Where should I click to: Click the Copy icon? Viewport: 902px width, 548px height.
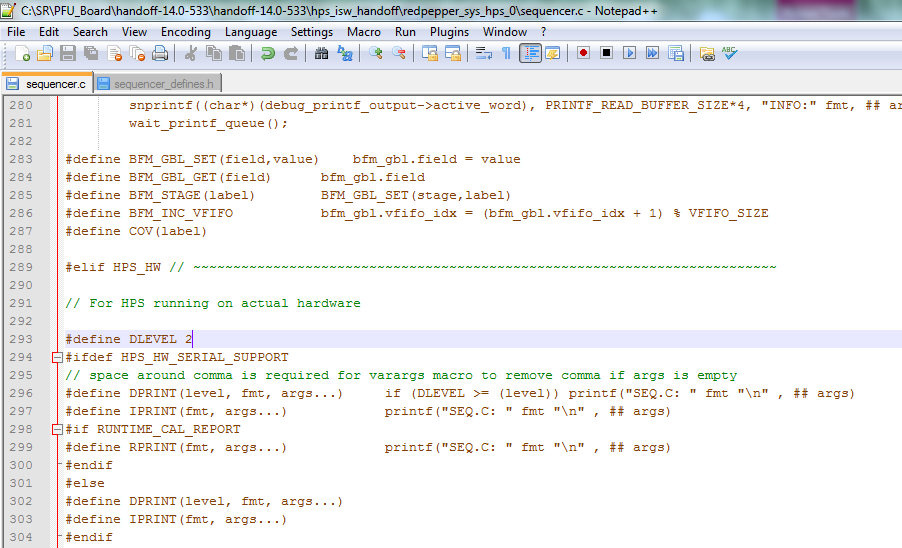pos(214,53)
